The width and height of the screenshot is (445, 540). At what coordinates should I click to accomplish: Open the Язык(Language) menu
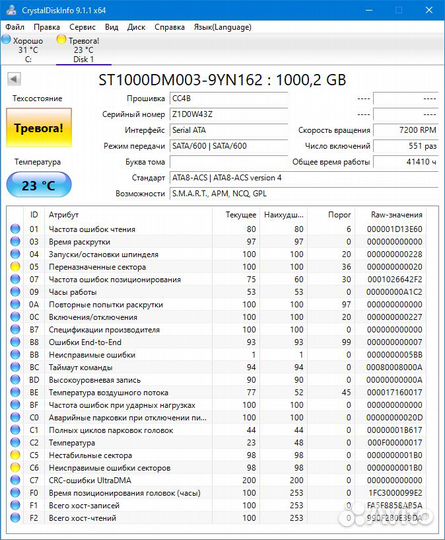point(222,27)
